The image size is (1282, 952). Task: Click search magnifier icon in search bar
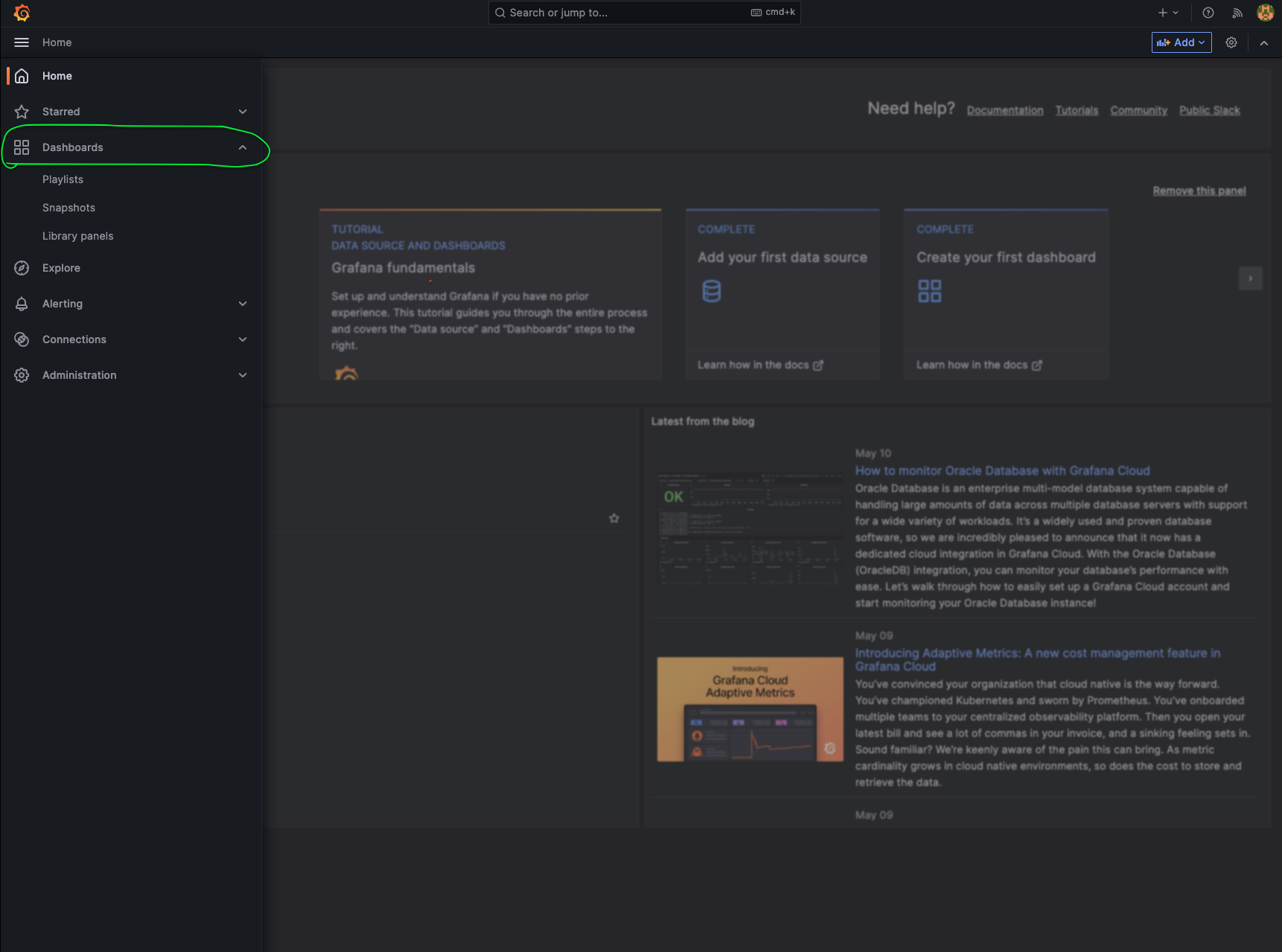(500, 13)
